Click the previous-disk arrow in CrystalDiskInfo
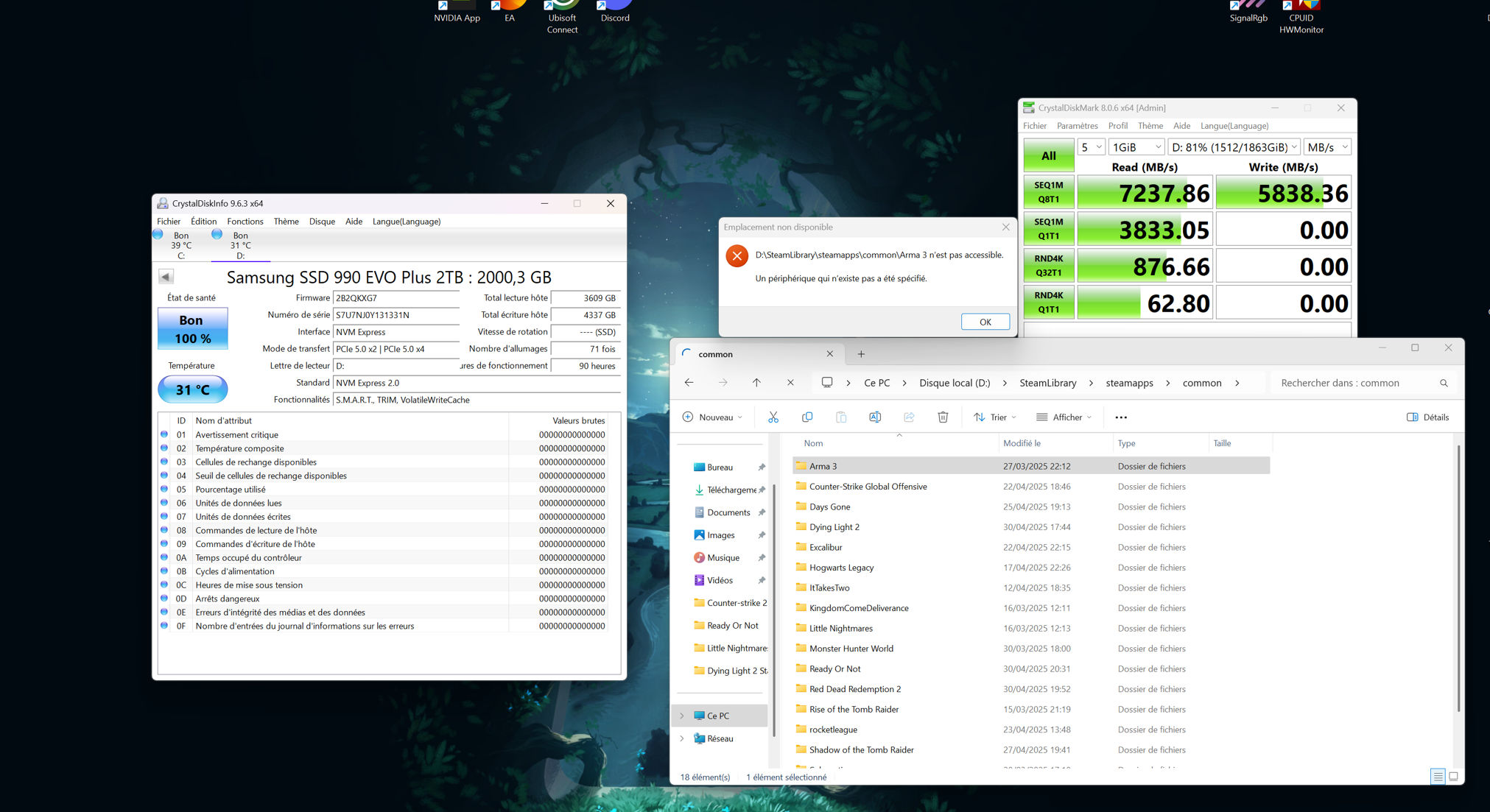The height and width of the screenshot is (812, 1490). 166,277
